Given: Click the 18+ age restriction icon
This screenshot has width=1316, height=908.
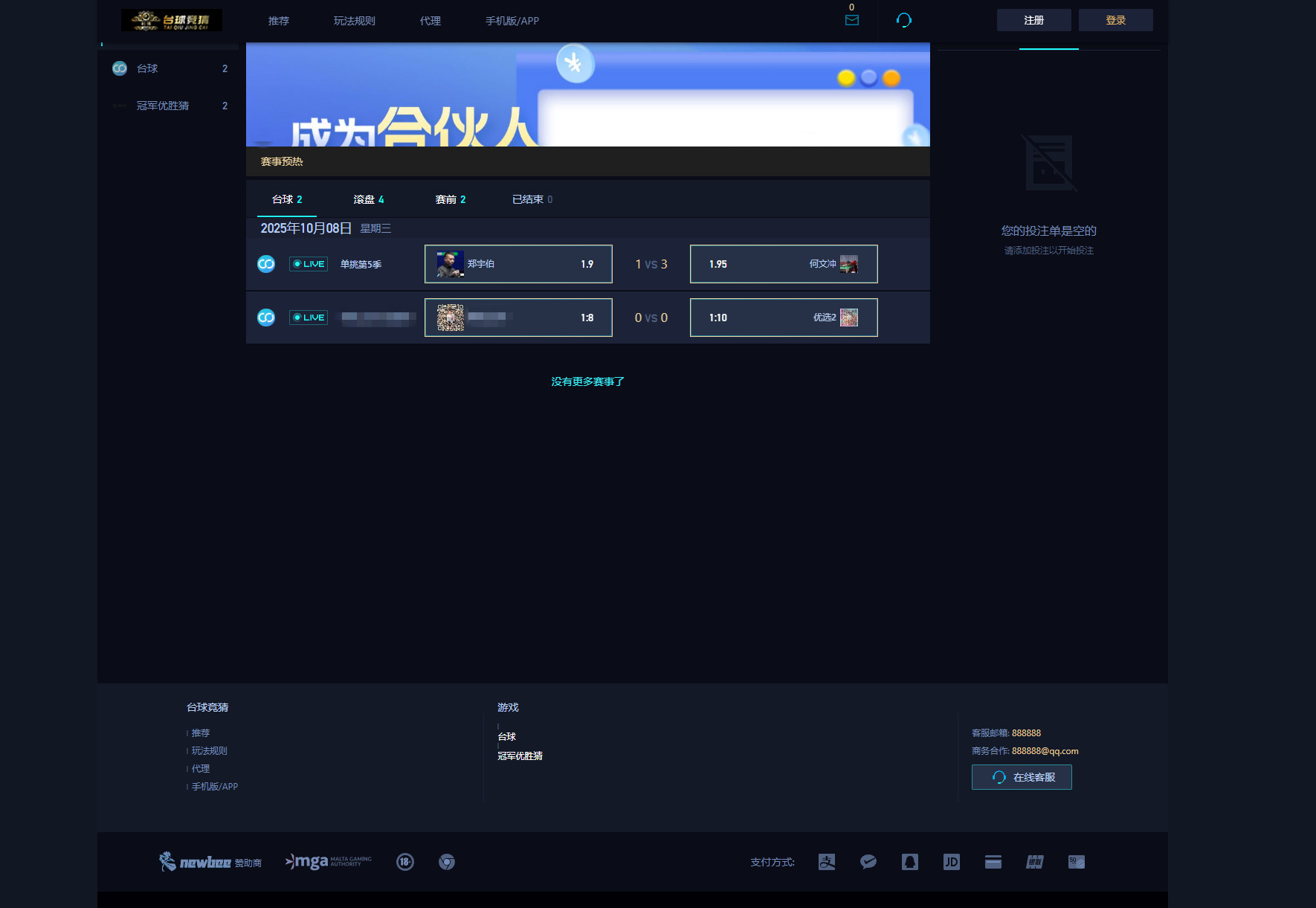Looking at the screenshot, I should coord(404,862).
